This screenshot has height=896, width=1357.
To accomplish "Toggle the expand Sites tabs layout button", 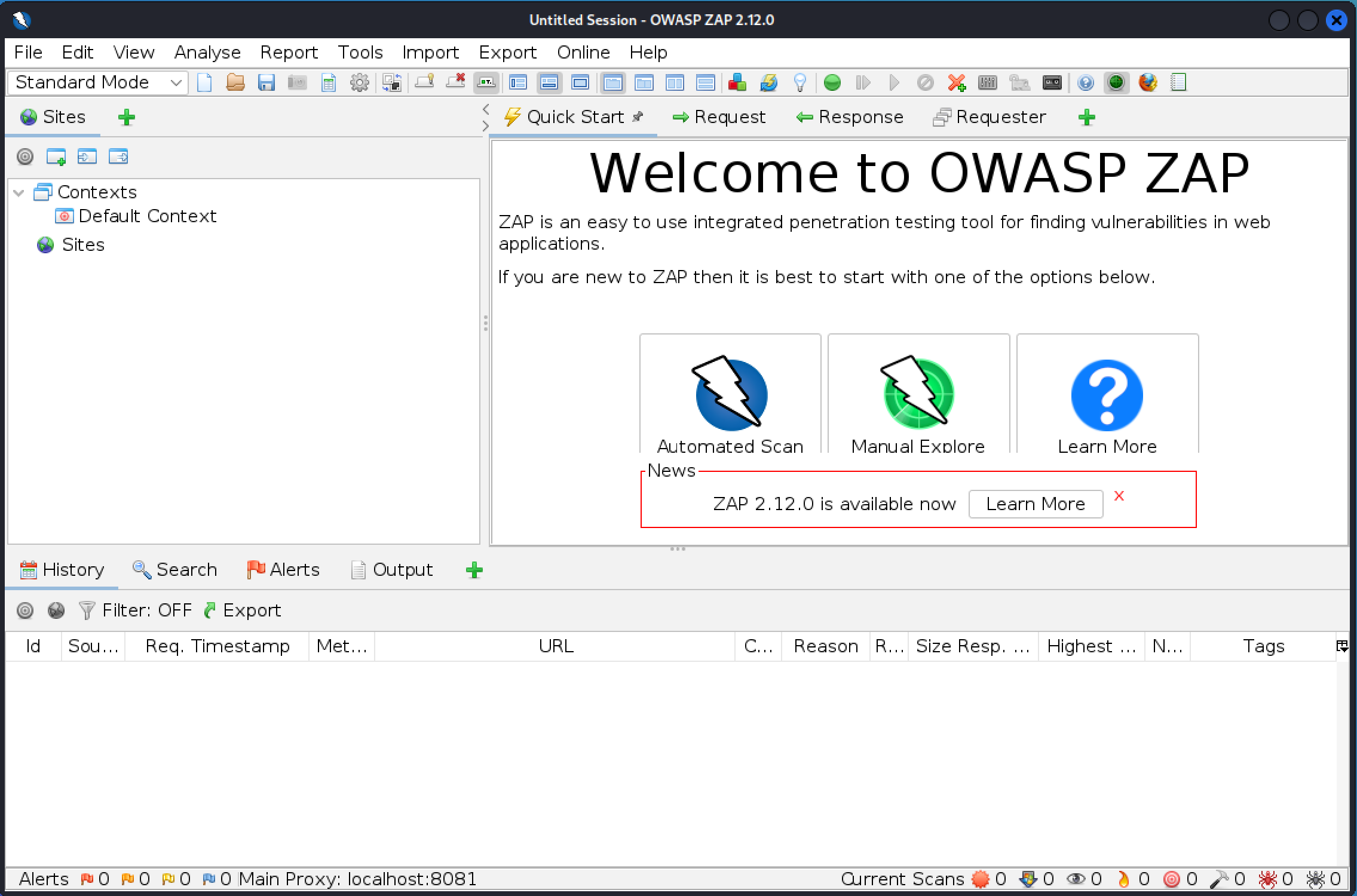I will click(x=518, y=82).
